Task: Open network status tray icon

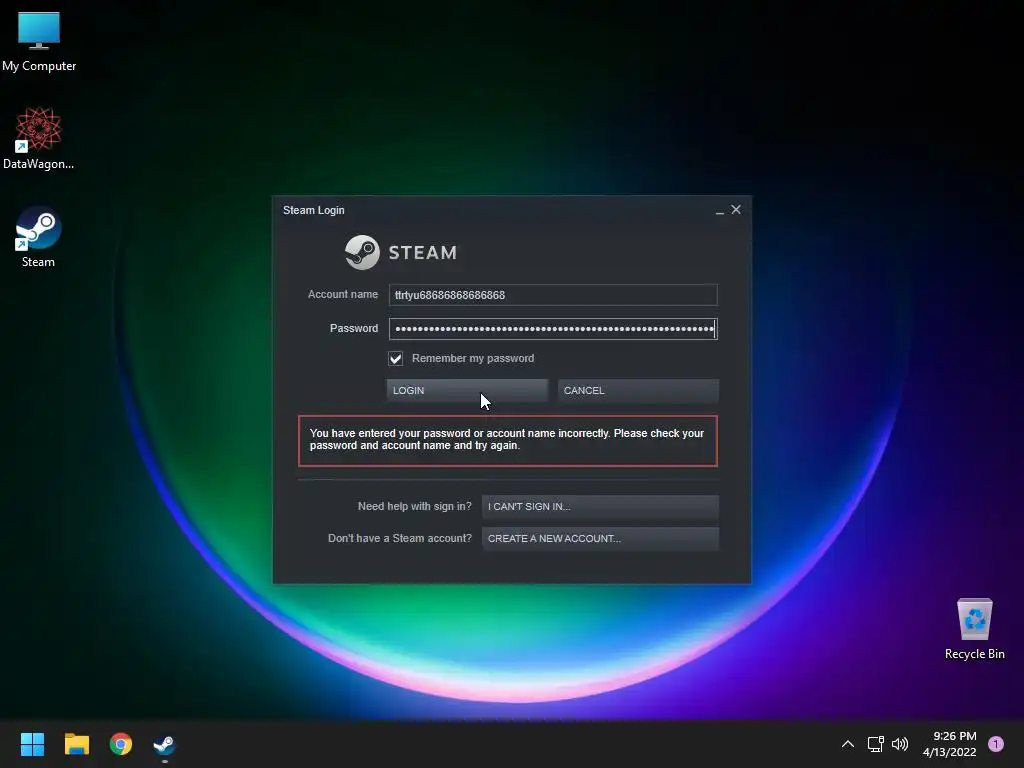Action: [875, 744]
